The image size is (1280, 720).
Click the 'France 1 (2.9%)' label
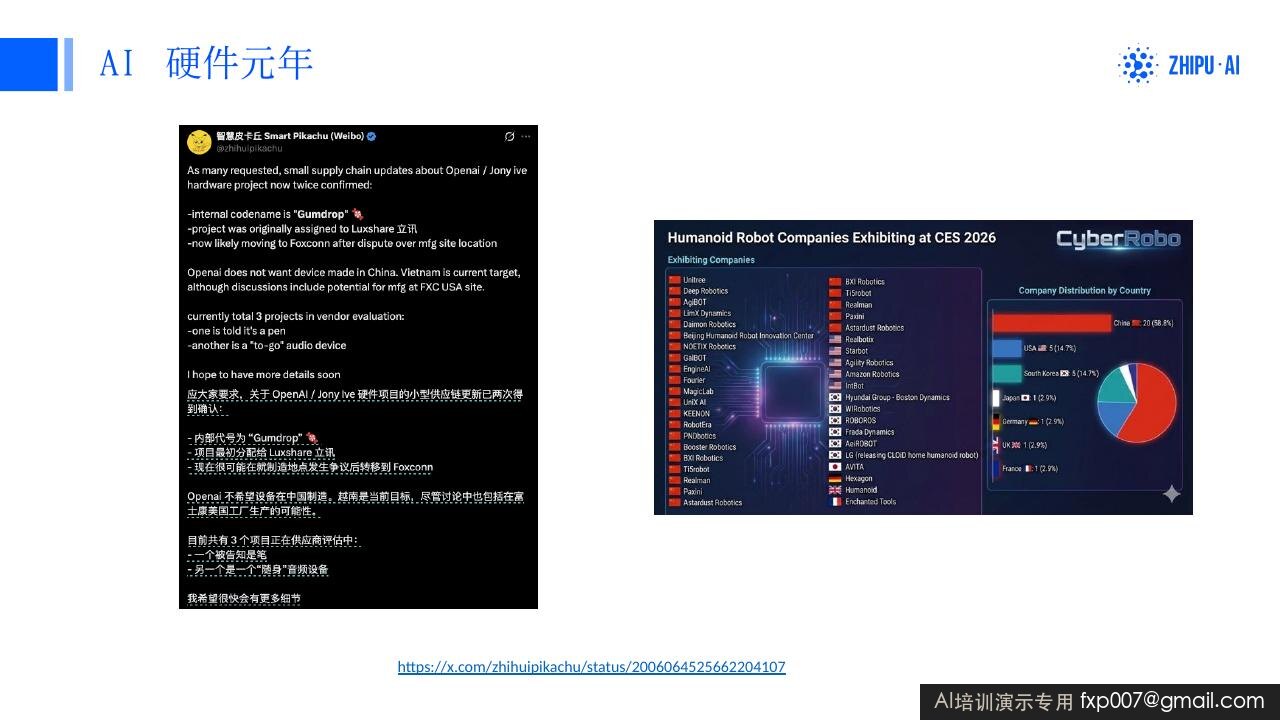[x=1030, y=469]
